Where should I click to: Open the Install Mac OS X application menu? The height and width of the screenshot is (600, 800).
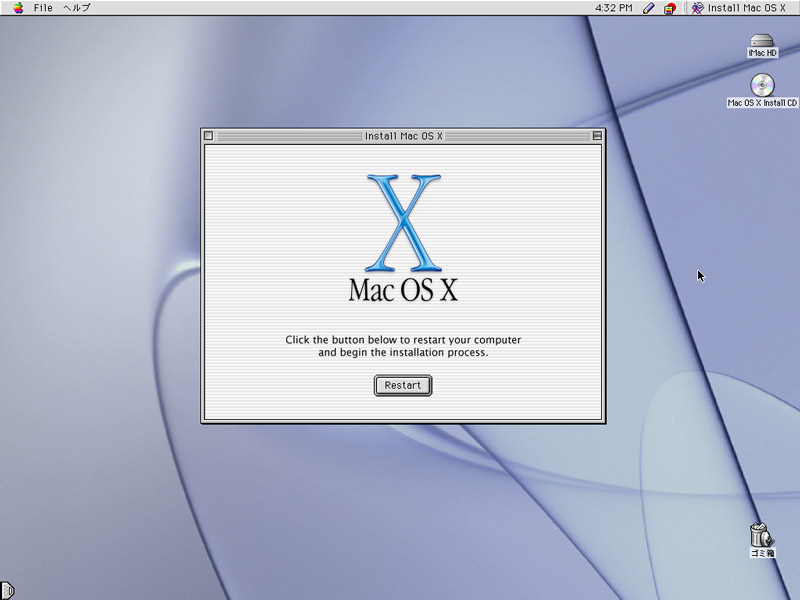tap(738, 8)
